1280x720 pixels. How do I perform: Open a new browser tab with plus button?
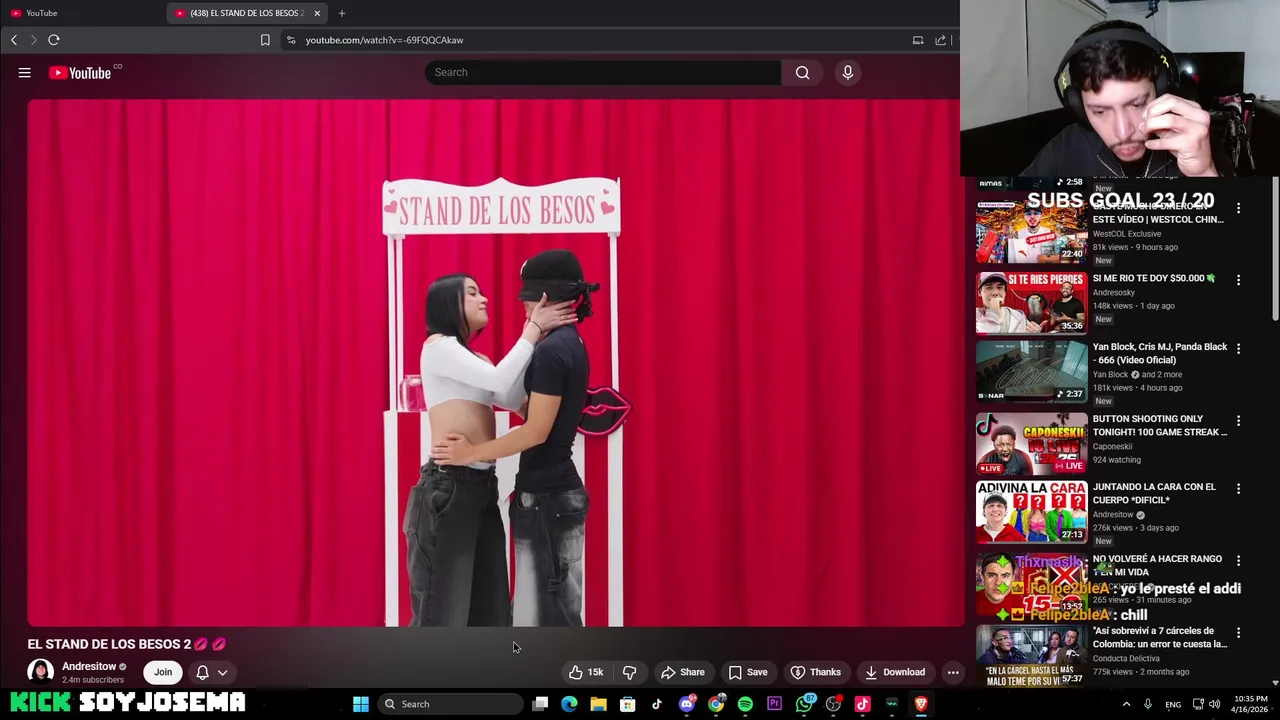click(341, 13)
